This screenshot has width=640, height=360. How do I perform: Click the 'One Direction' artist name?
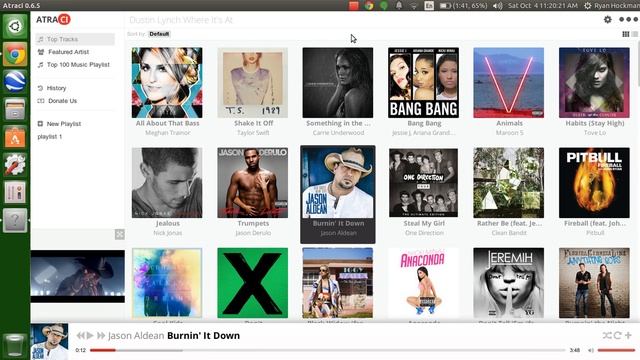(x=424, y=233)
